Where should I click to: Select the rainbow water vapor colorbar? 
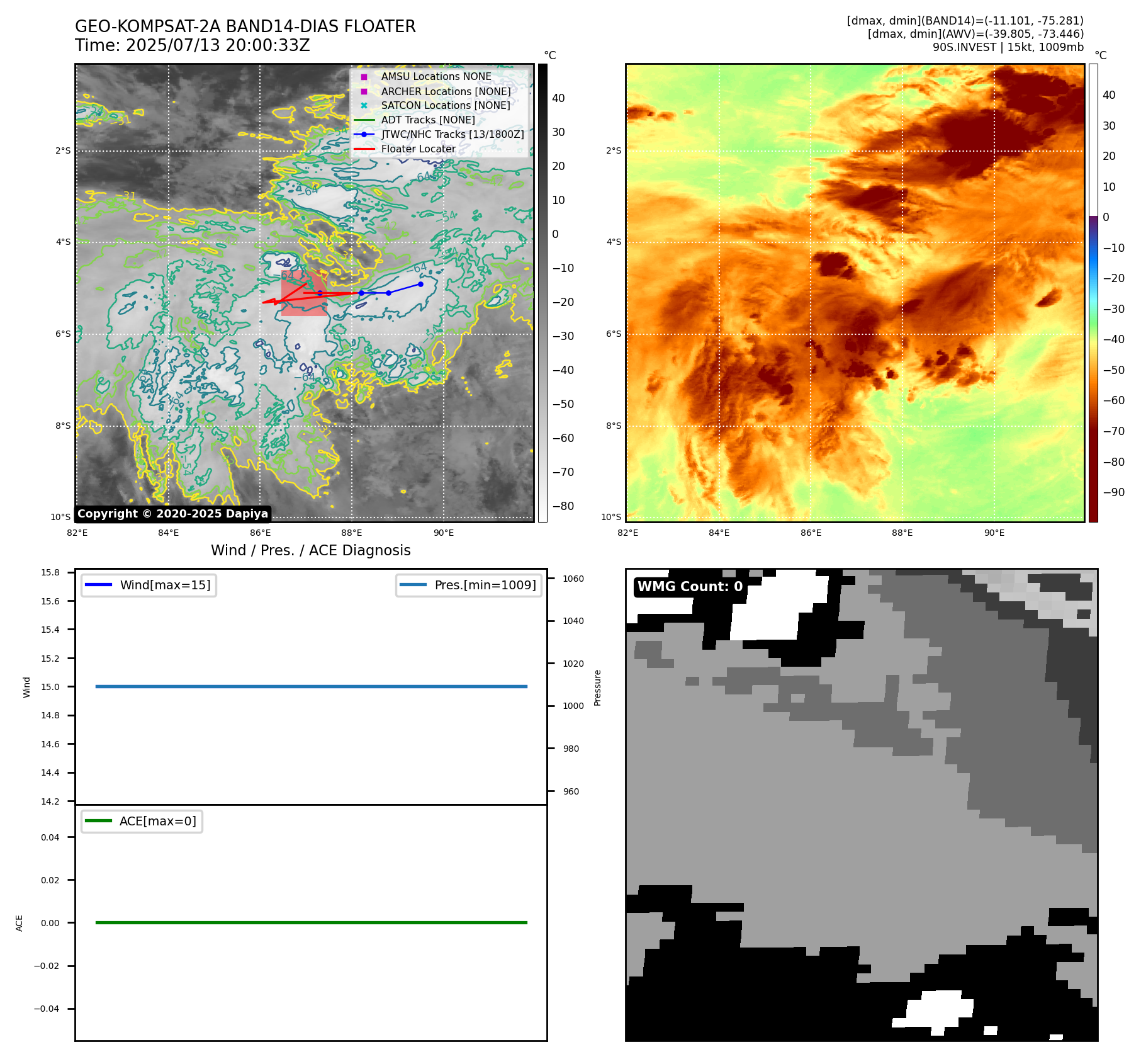[x=1093, y=293]
